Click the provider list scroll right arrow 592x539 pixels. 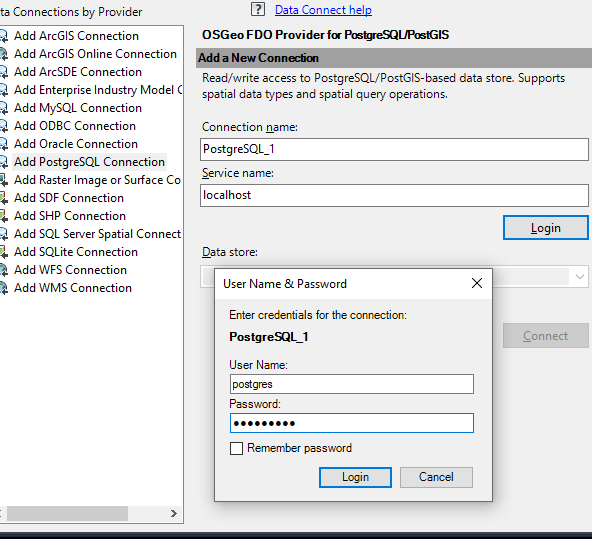174,513
